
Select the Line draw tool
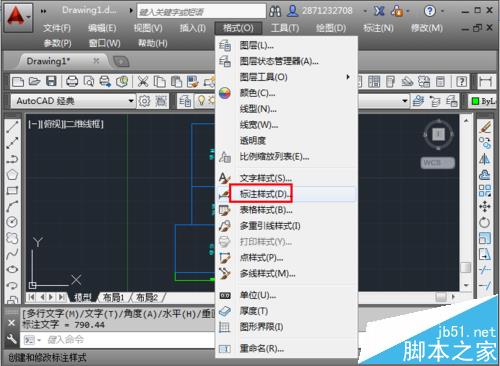click(x=12, y=127)
